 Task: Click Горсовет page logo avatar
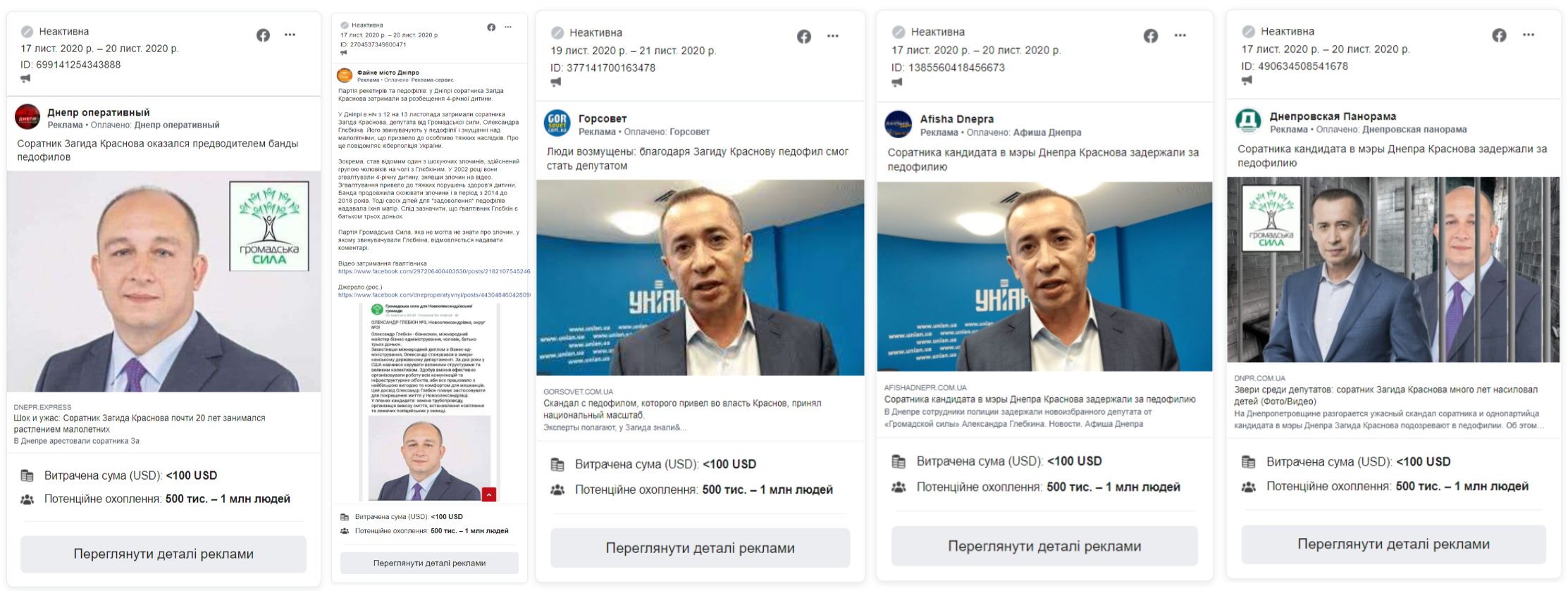(x=557, y=123)
